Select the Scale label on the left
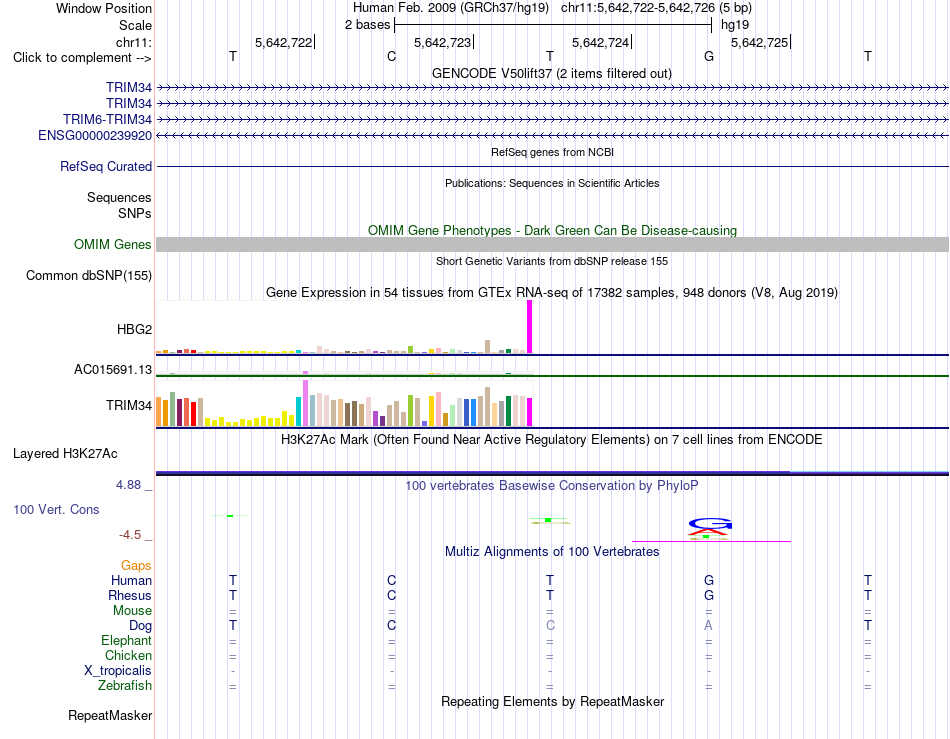Image resolution: width=950 pixels, height=739 pixels. (x=136, y=25)
